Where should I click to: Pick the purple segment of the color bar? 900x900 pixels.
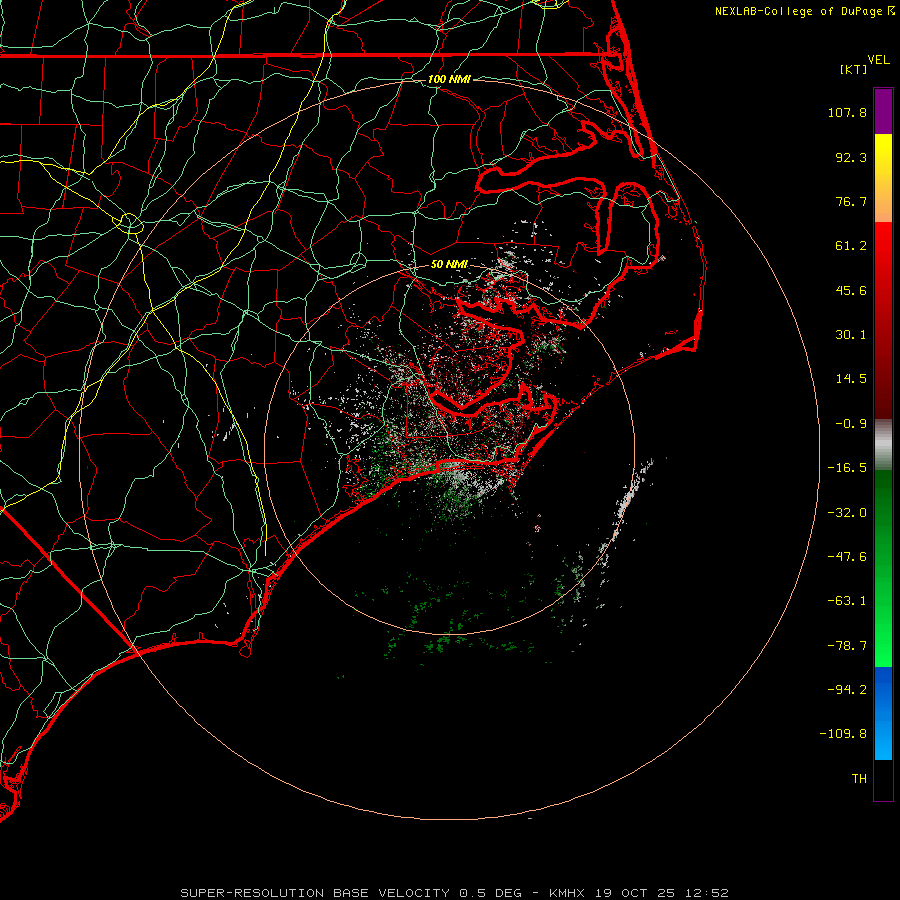[x=883, y=111]
